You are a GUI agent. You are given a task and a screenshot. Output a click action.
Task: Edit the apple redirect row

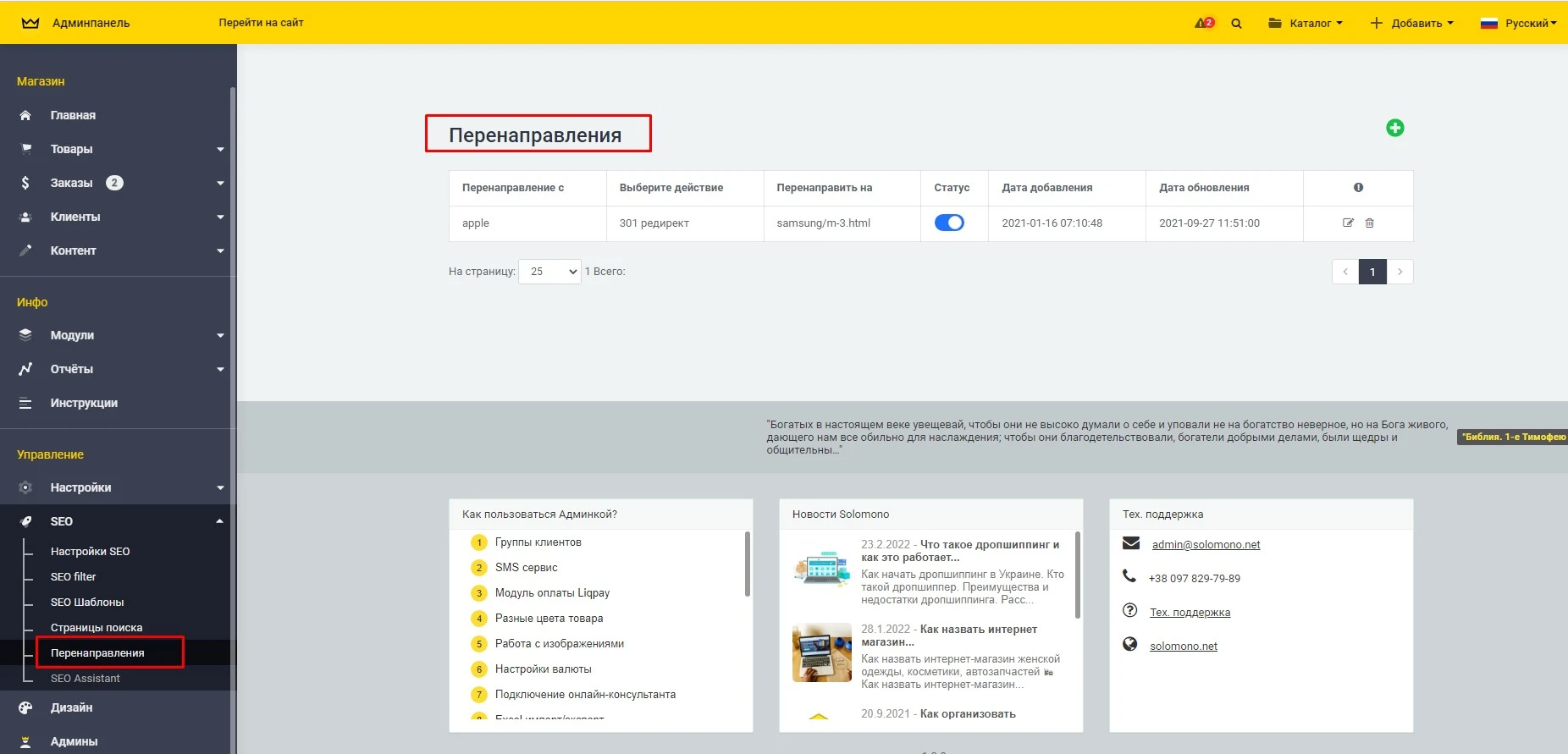[x=1348, y=223]
